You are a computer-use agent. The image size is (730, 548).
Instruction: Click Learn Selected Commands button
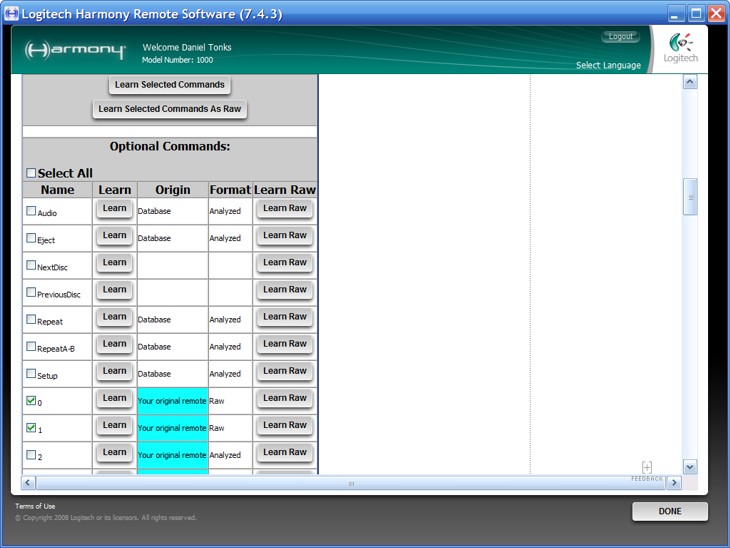pos(169,85)
